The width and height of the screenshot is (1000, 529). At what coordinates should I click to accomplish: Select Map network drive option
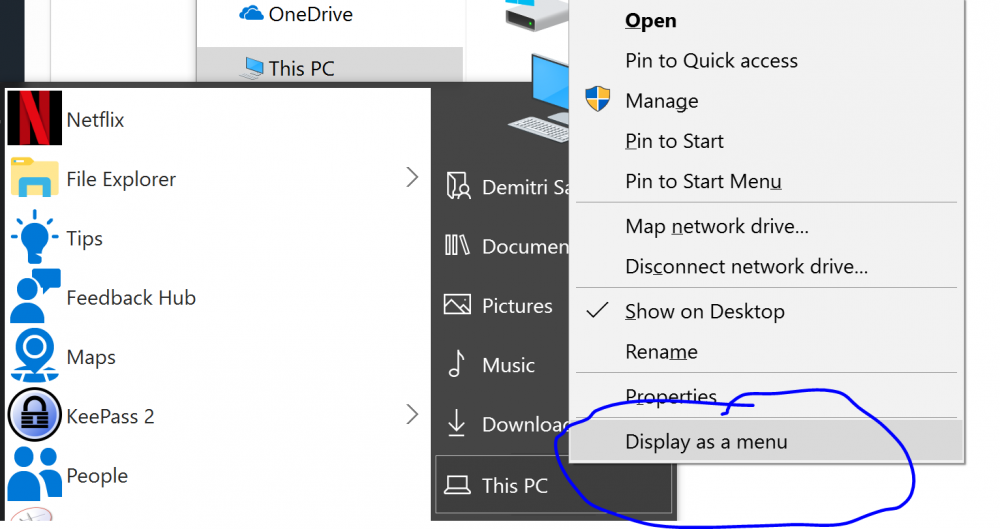tap(716, 227)
